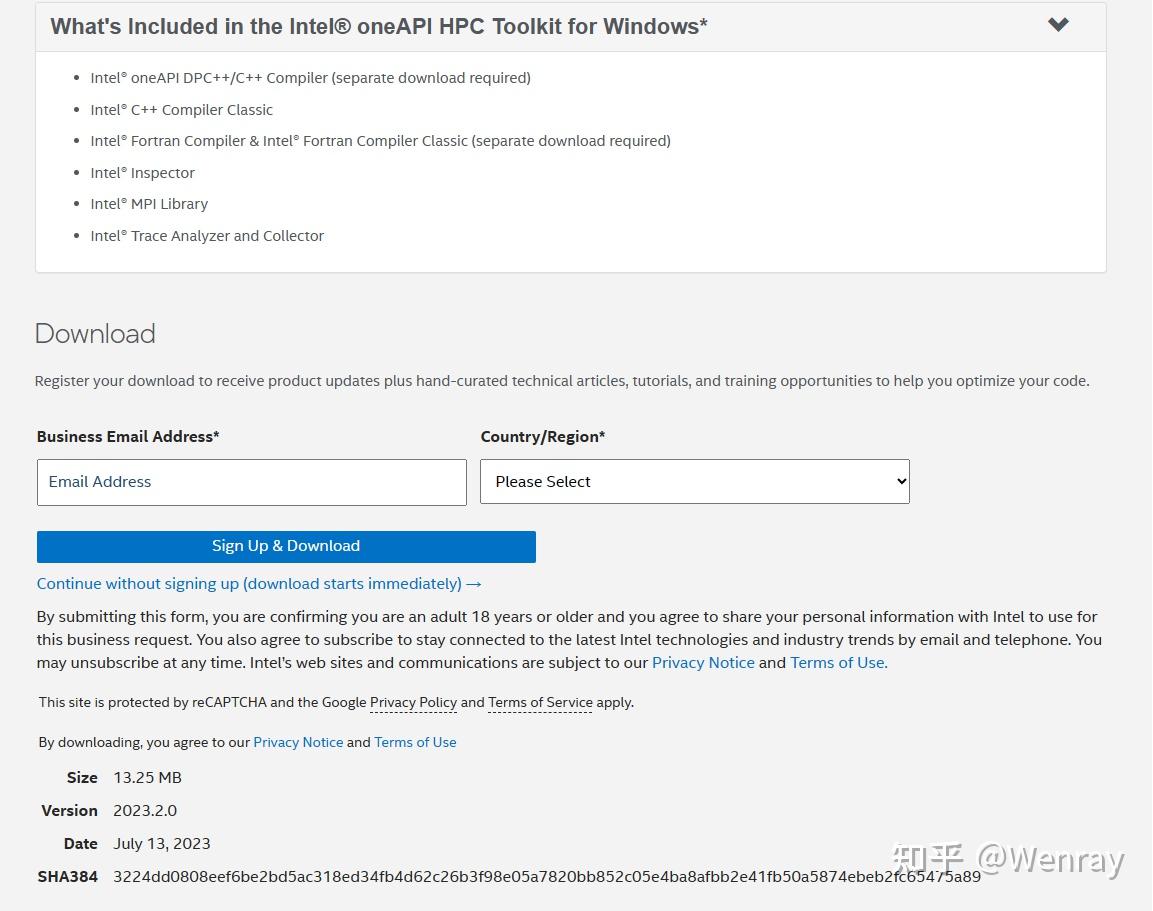1153x911 pixels.
Task: Click the Intel Trace Analyzer and Collector entry
Action: point(207,235)
